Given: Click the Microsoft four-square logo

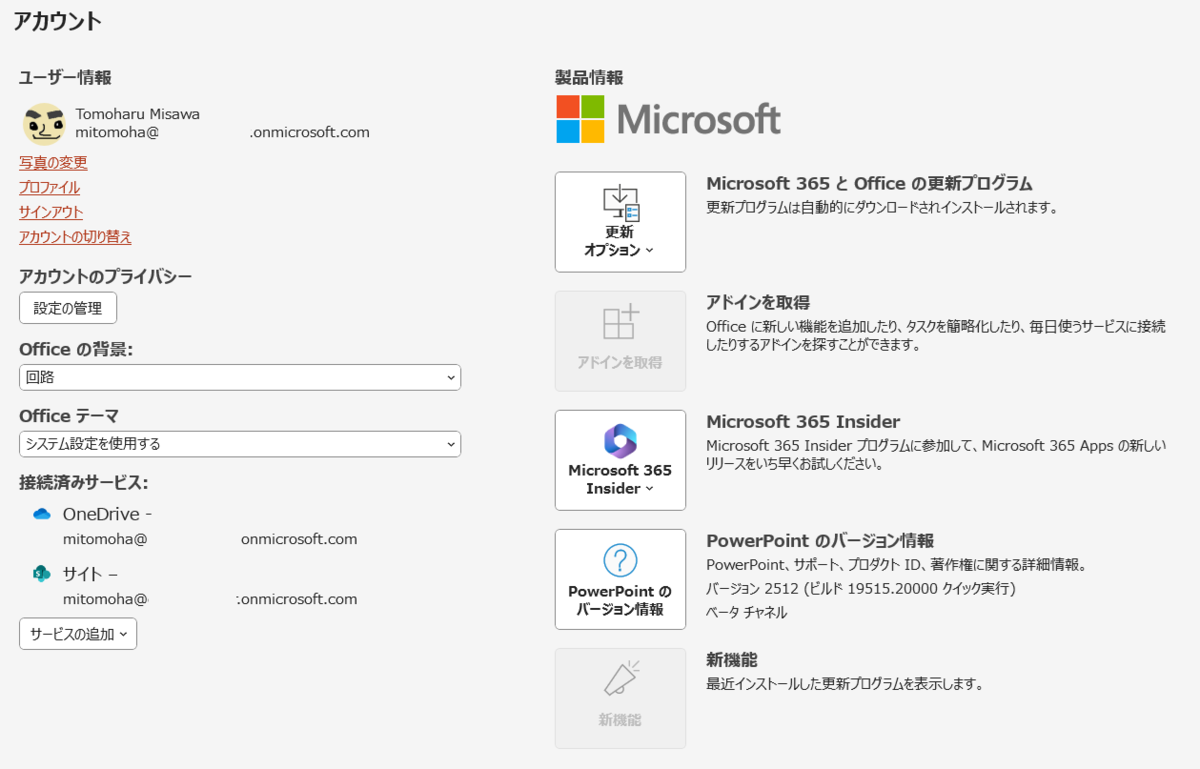Looking at the screenshot, I should pyautogui.click(x=580, y=119).
